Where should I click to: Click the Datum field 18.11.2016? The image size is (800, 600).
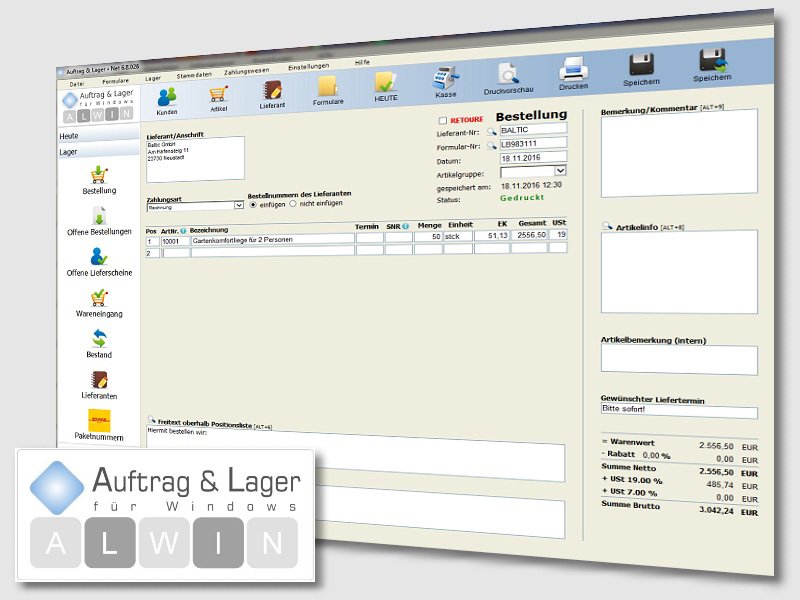[533, 158]
